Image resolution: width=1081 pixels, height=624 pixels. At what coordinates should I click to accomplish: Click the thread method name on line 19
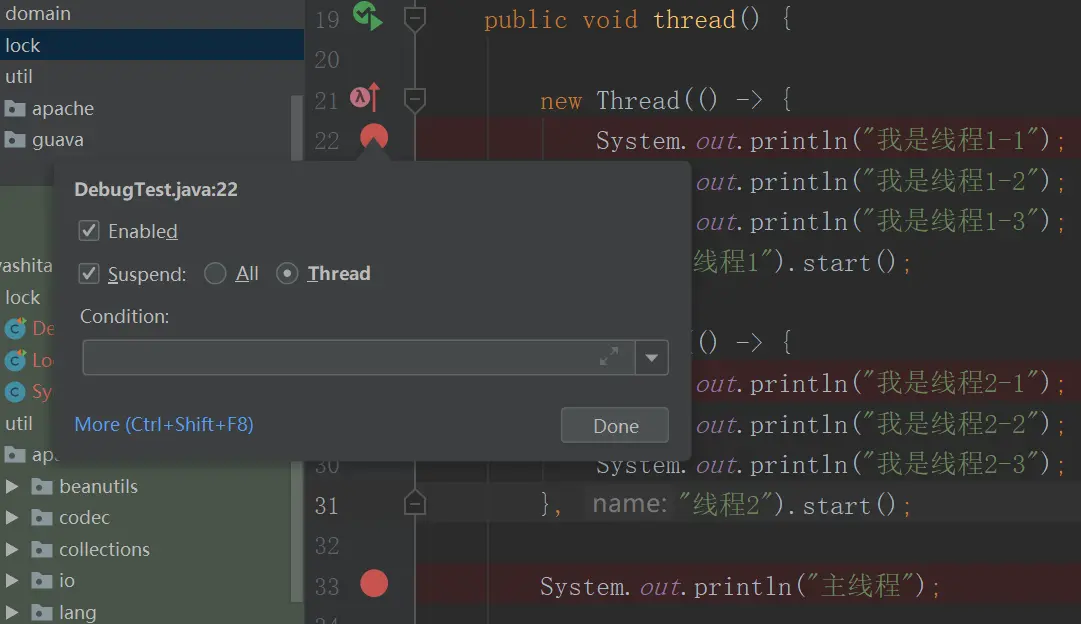coord(694,19)
